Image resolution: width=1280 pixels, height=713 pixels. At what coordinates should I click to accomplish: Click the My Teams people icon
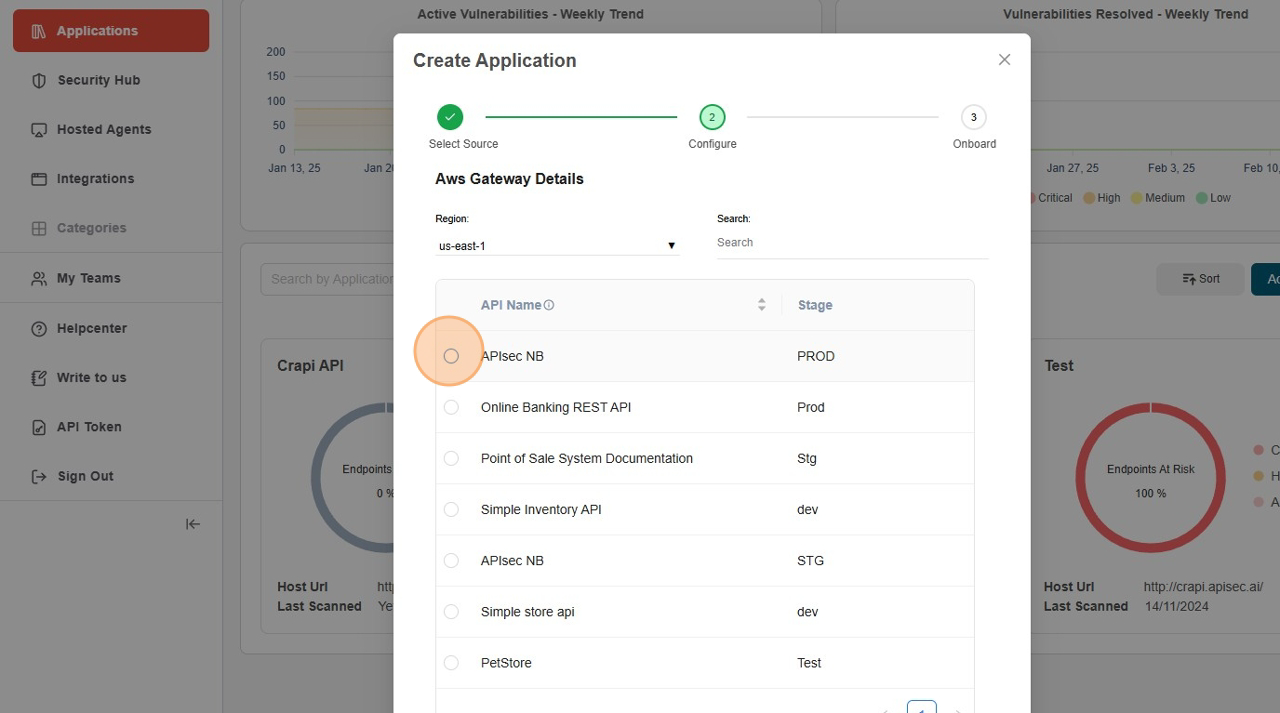(x=39, y=279)
